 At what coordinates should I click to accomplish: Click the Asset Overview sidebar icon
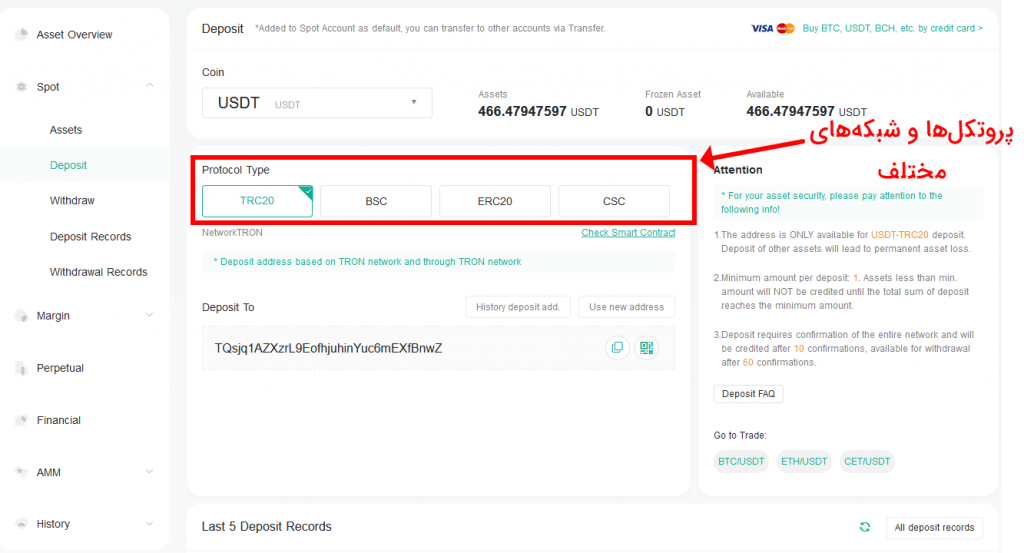point(22,35)
